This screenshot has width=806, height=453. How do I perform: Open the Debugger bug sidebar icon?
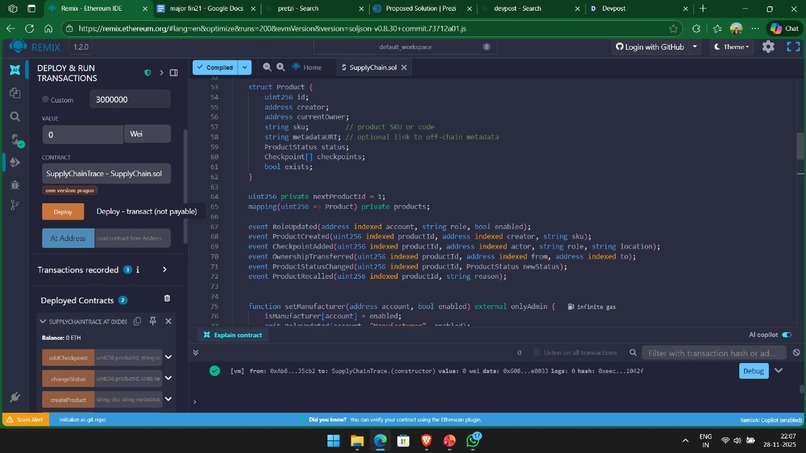pos(15,185)
